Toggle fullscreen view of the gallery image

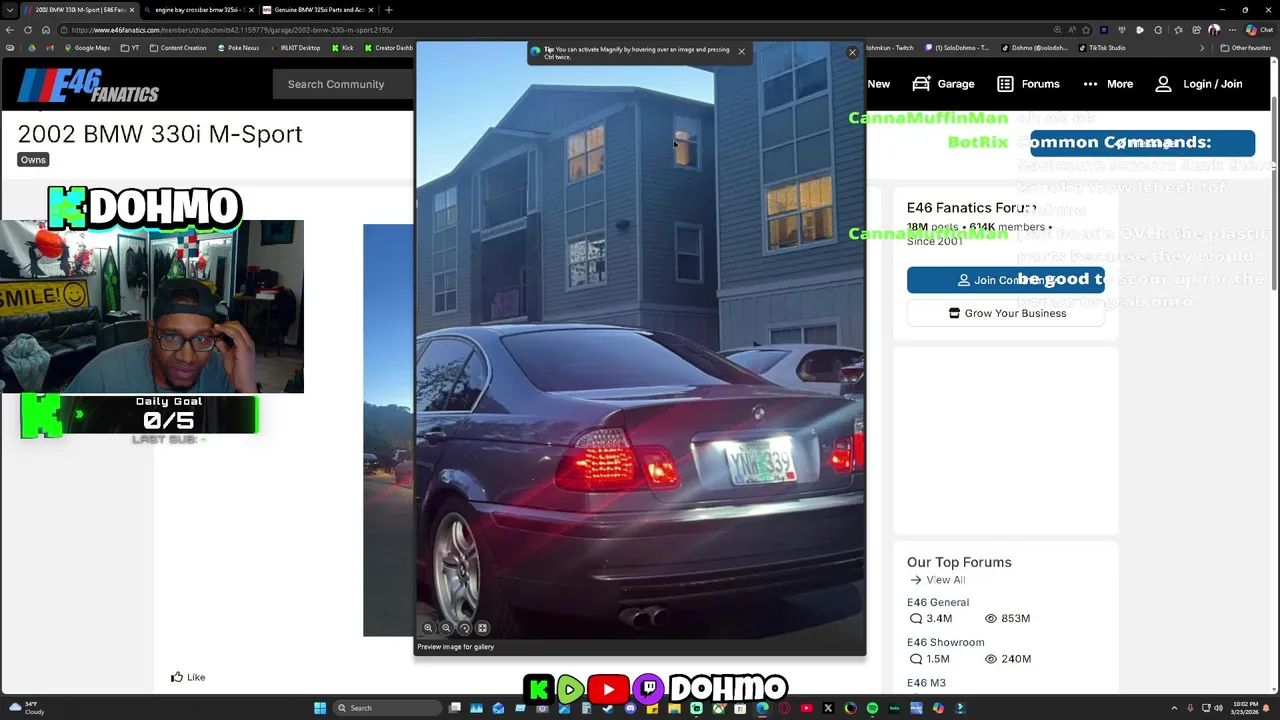482,628
